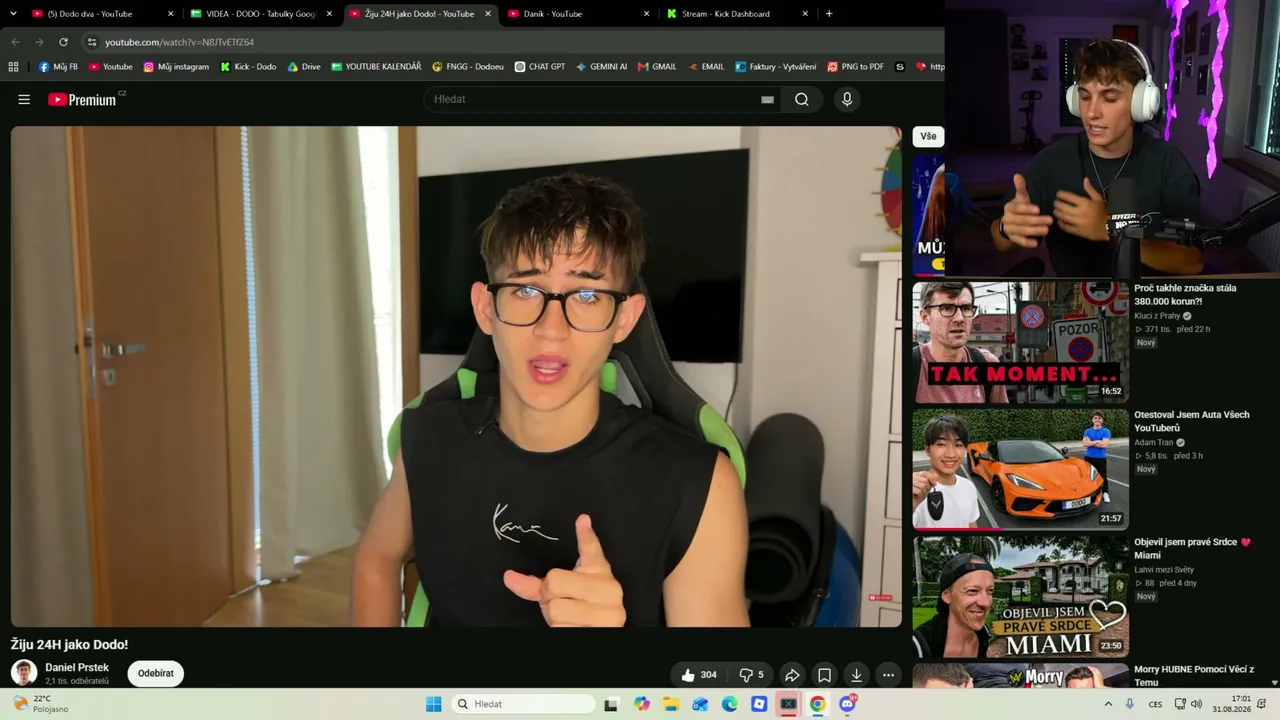Open the GEMINI AI bookmark
Screen dimensions: 1280x720
601,67
